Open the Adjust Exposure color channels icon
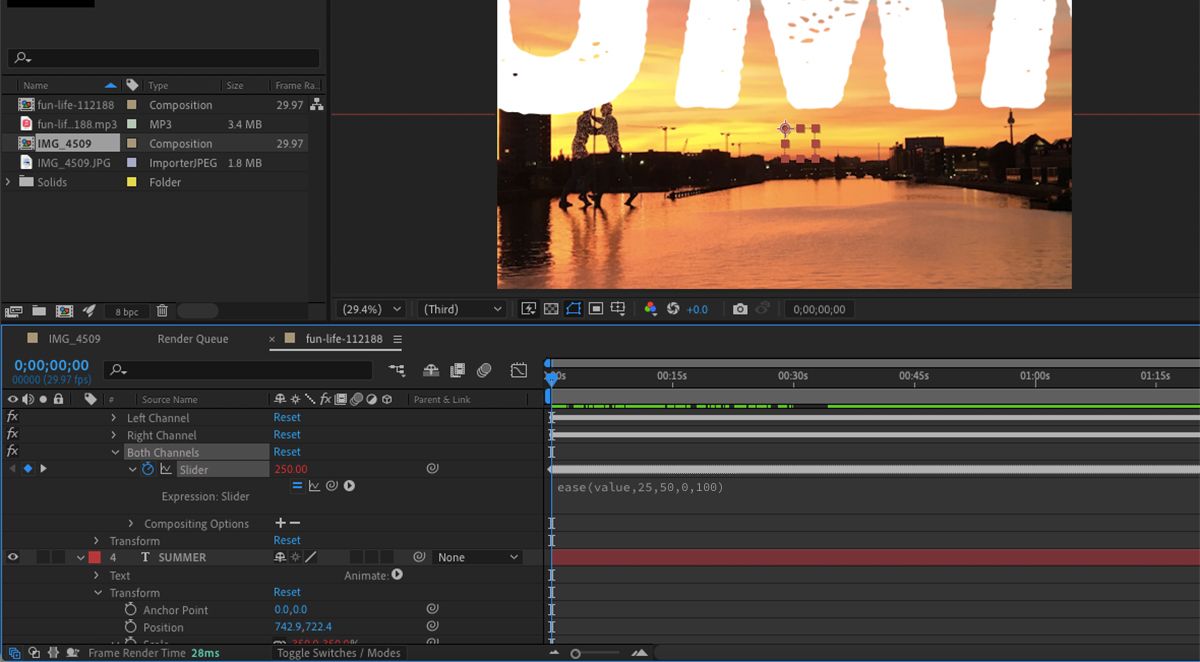Screen dimensions: 1200x662 click(x=651, y=309)
